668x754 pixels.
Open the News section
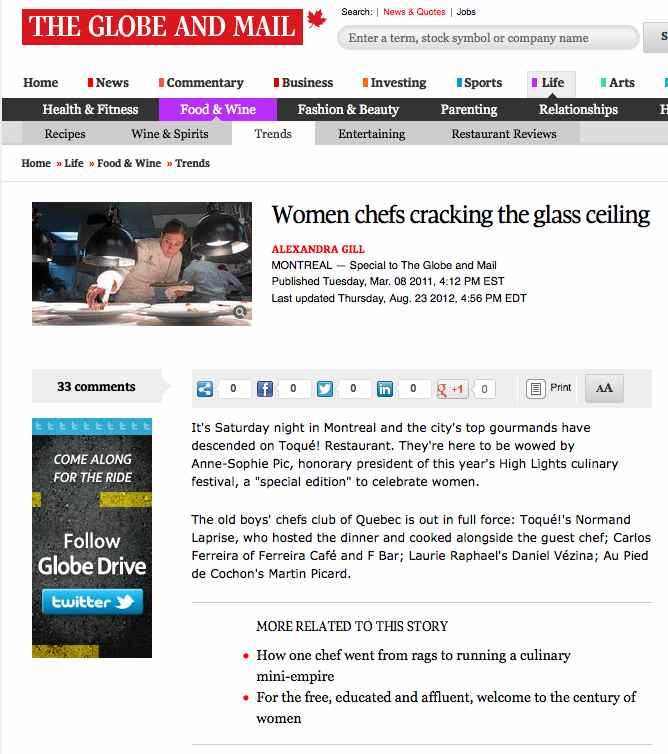click(108, 83)
